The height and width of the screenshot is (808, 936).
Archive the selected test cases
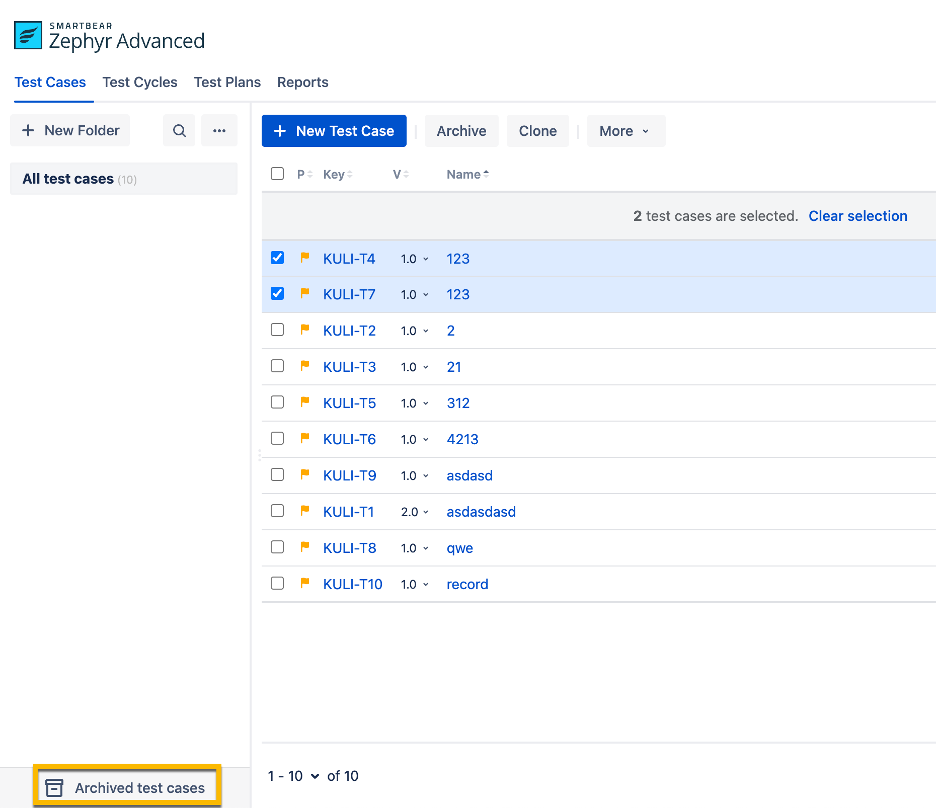461,130
